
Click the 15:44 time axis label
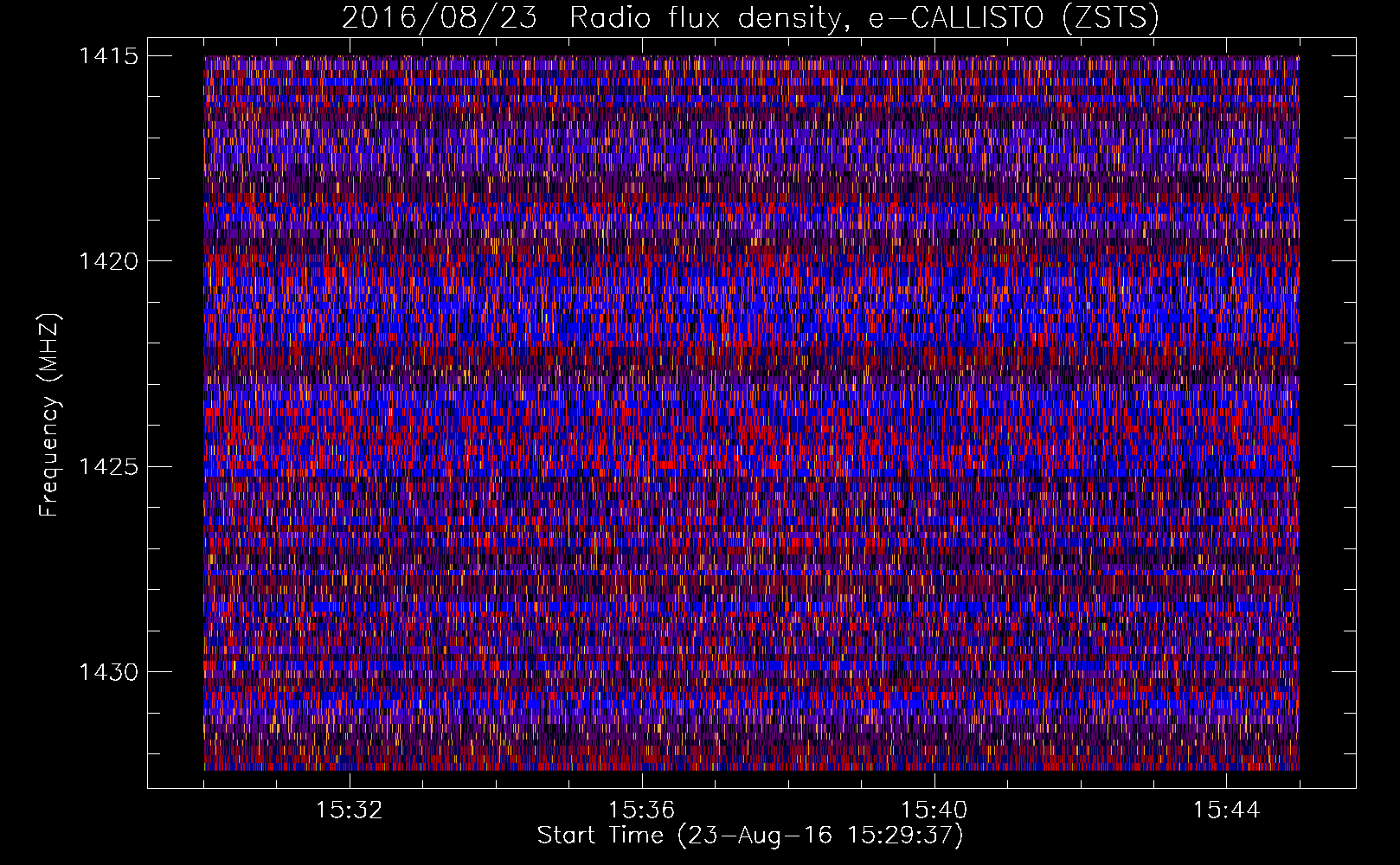click(x=1227, y=811)
